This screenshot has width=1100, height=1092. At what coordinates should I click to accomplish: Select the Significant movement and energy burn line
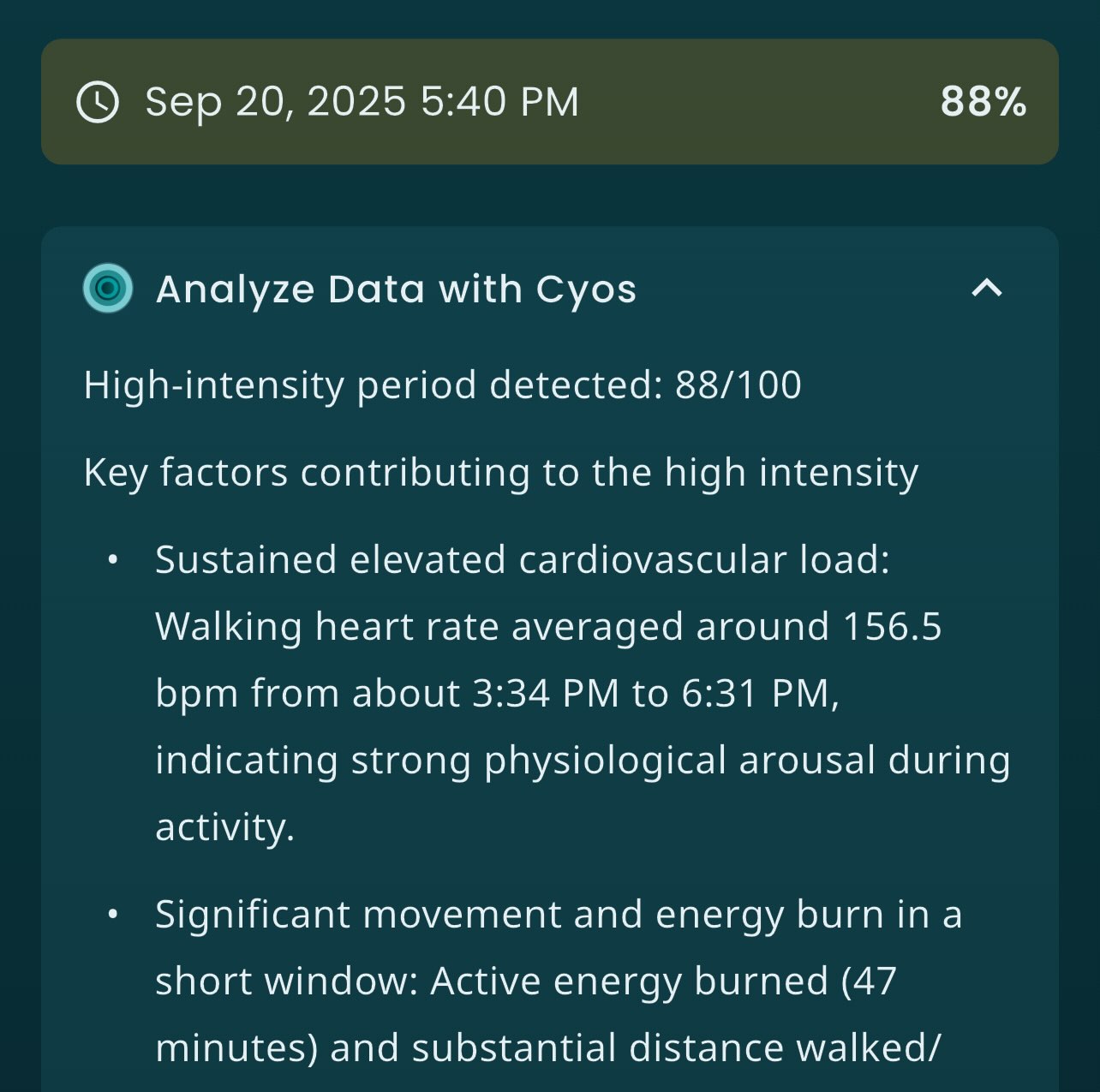click(558, 915)
